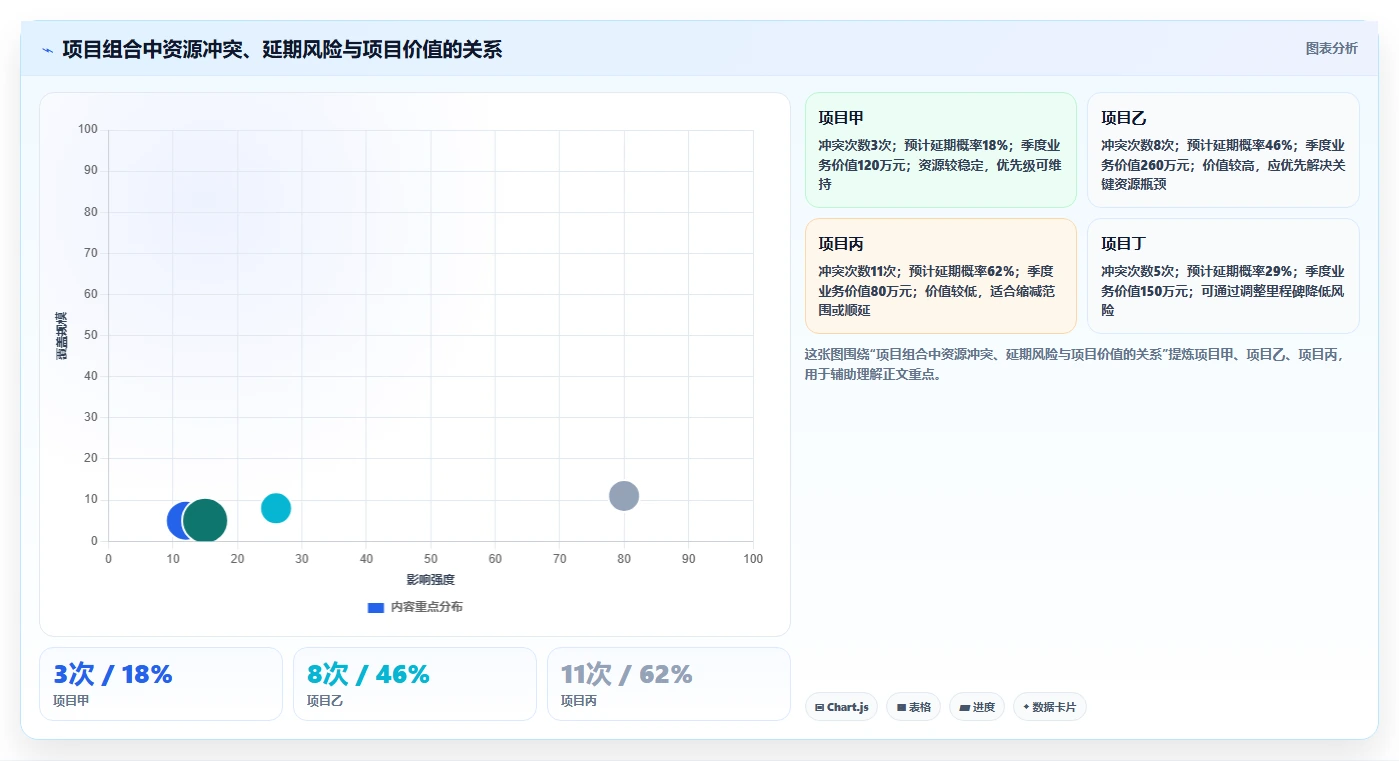Select the dark green bubble on chart
Screen dimensions: 1399x761
pos(206,521)
